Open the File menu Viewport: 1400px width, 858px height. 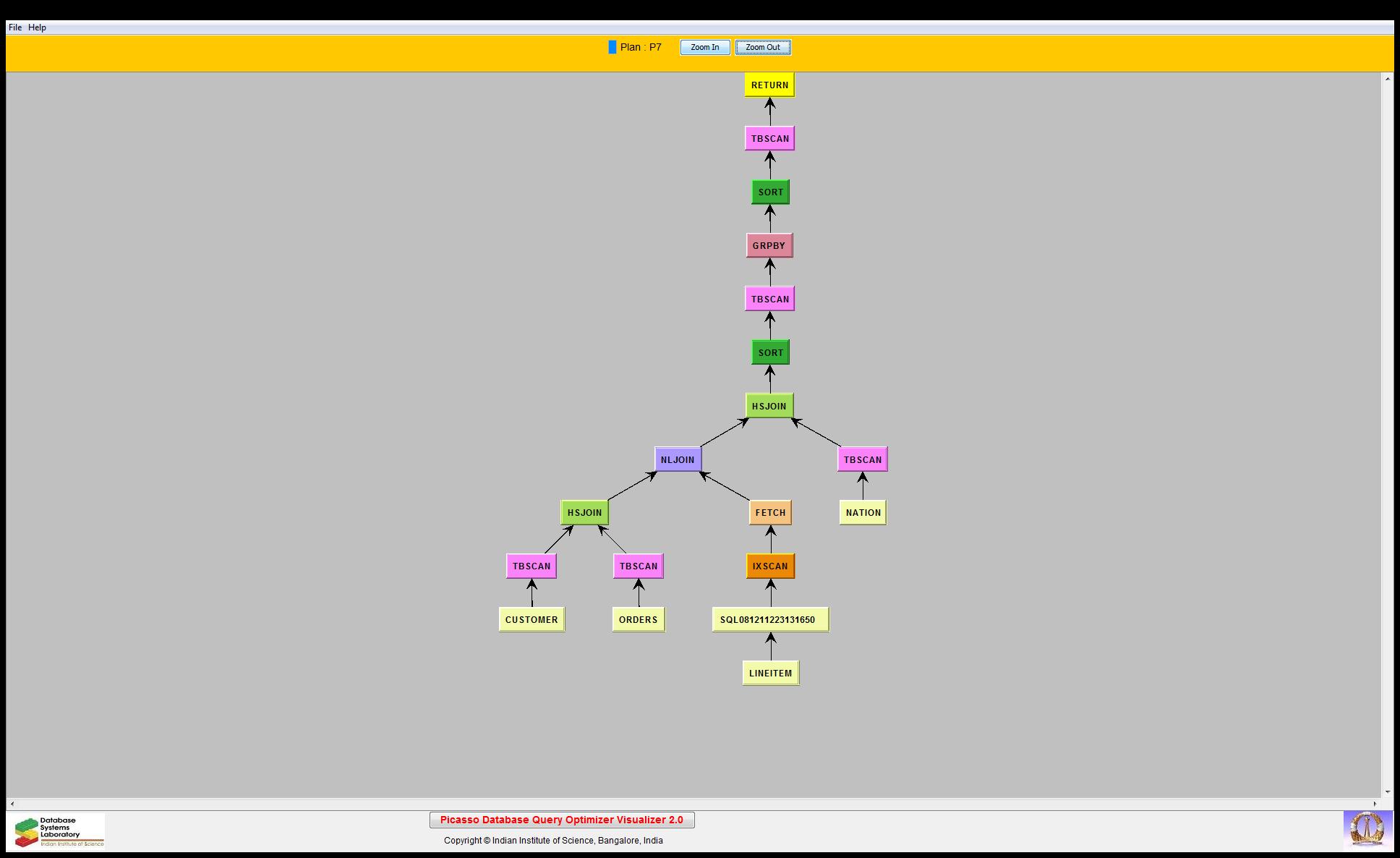(14, 27)
